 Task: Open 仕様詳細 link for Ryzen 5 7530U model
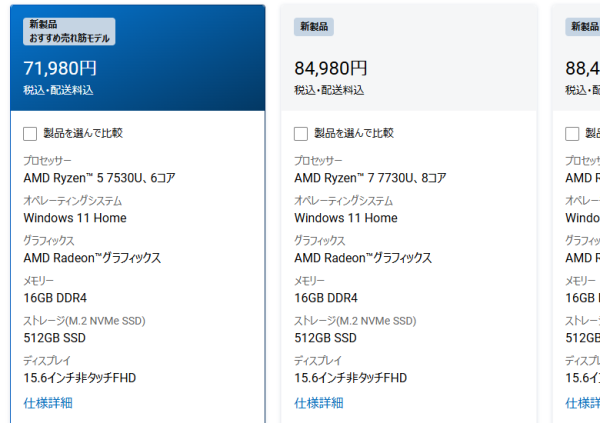[48, 403]
